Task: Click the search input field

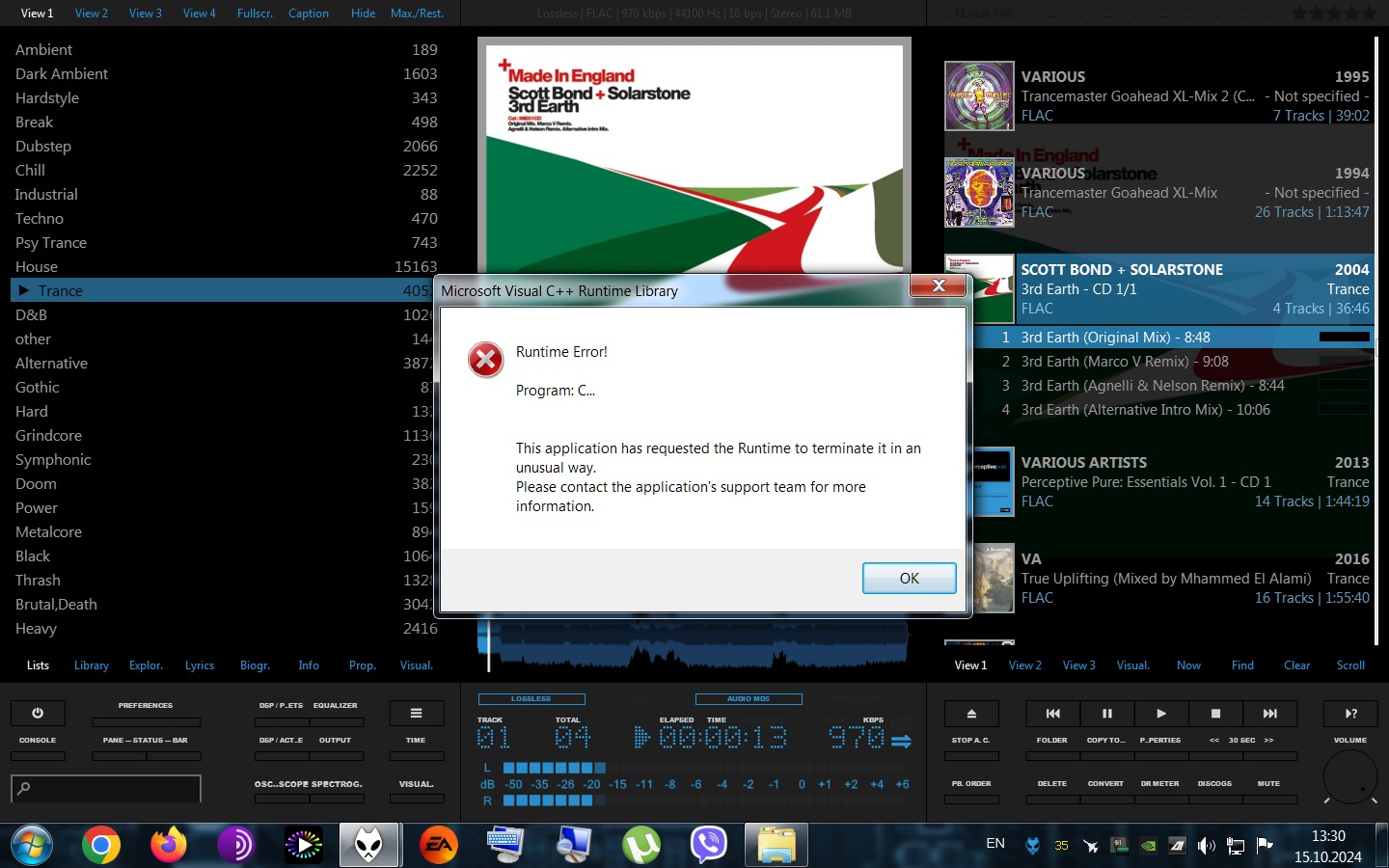Action: pos(106,789)
